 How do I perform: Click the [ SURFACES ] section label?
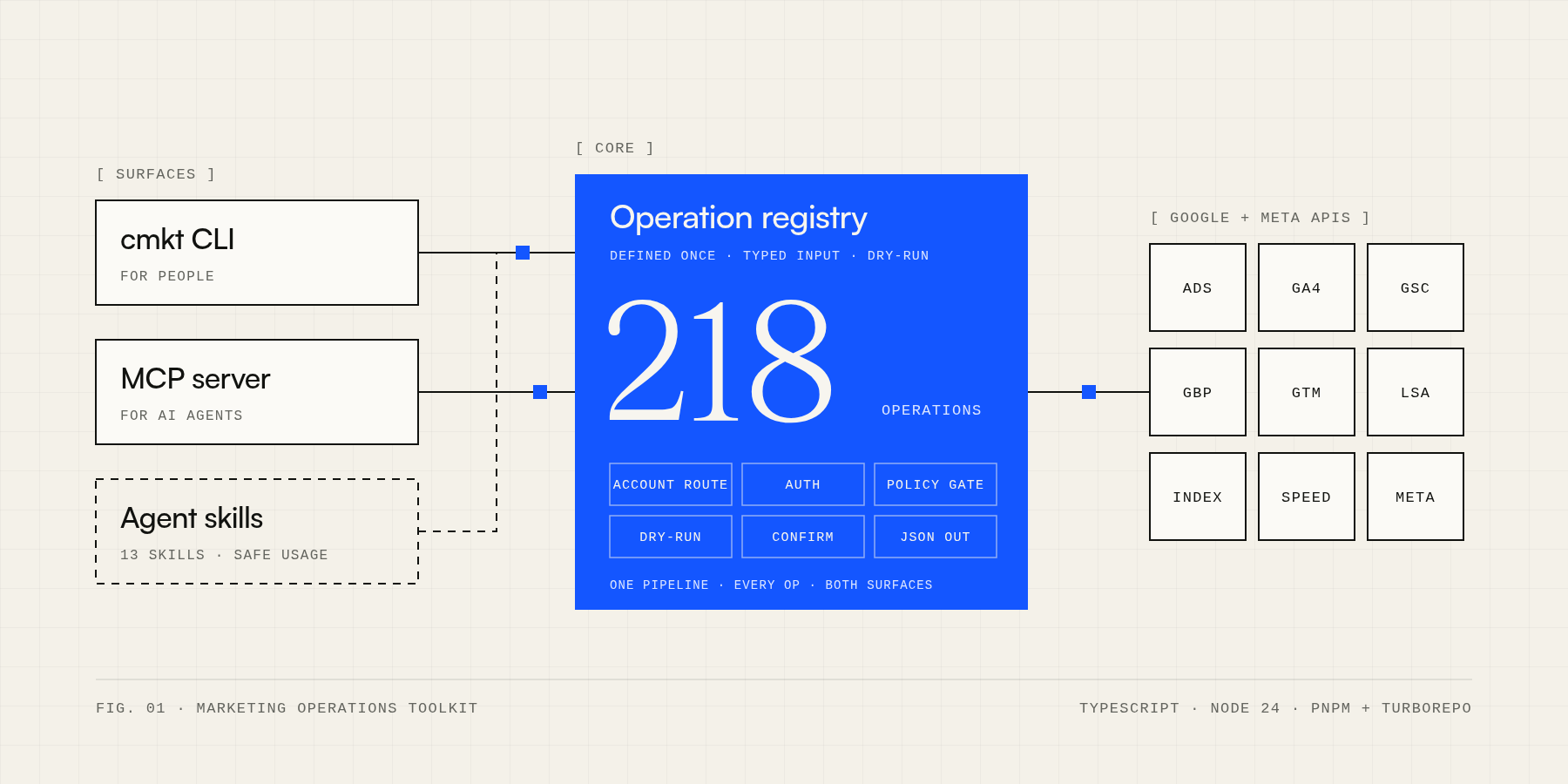tap(156, 174)
